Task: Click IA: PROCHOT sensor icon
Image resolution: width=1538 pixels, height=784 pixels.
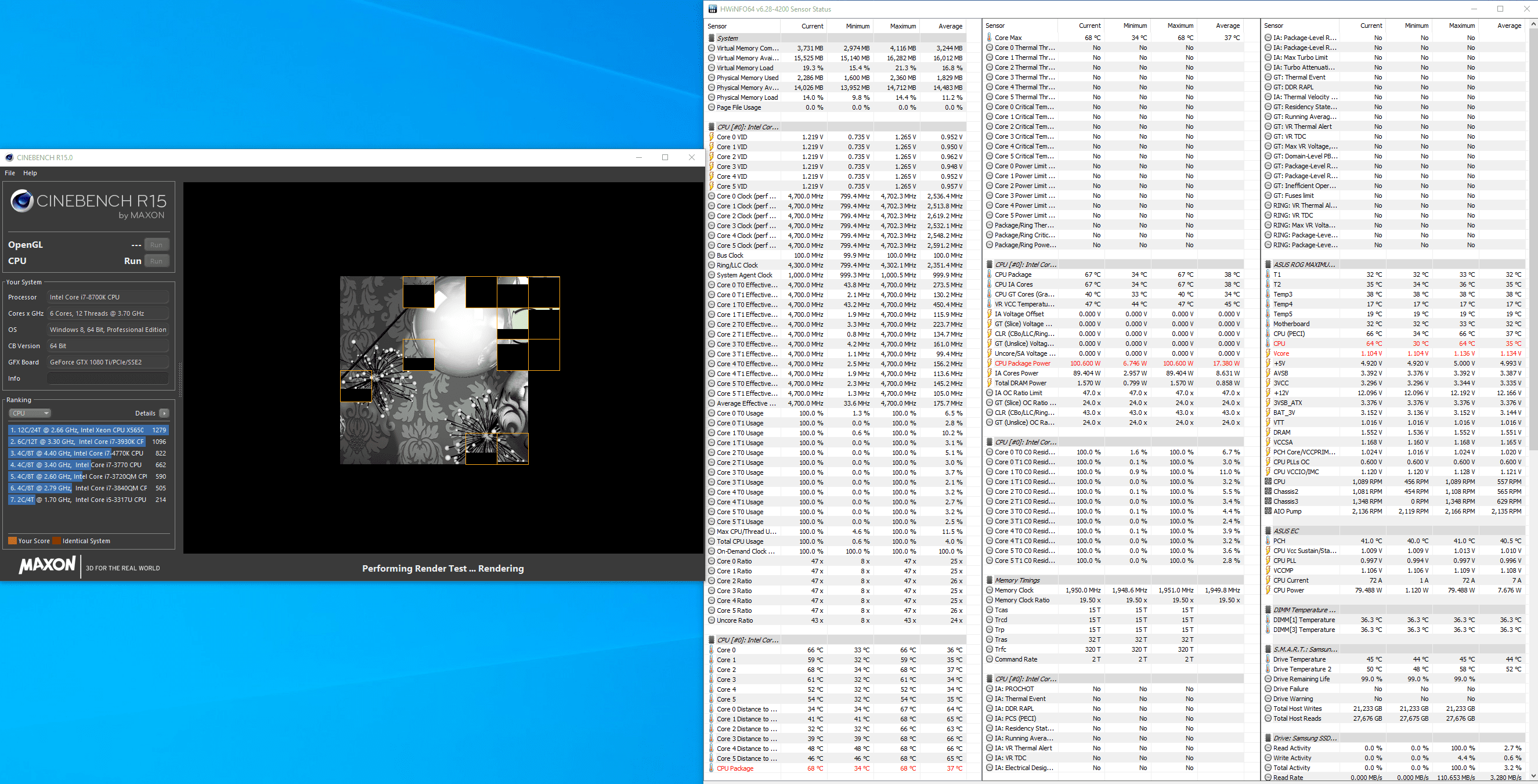Action: click(x=990, y=689)
